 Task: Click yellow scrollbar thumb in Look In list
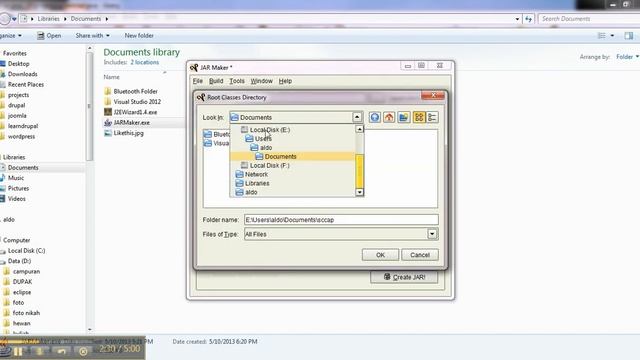pos(359,171)
